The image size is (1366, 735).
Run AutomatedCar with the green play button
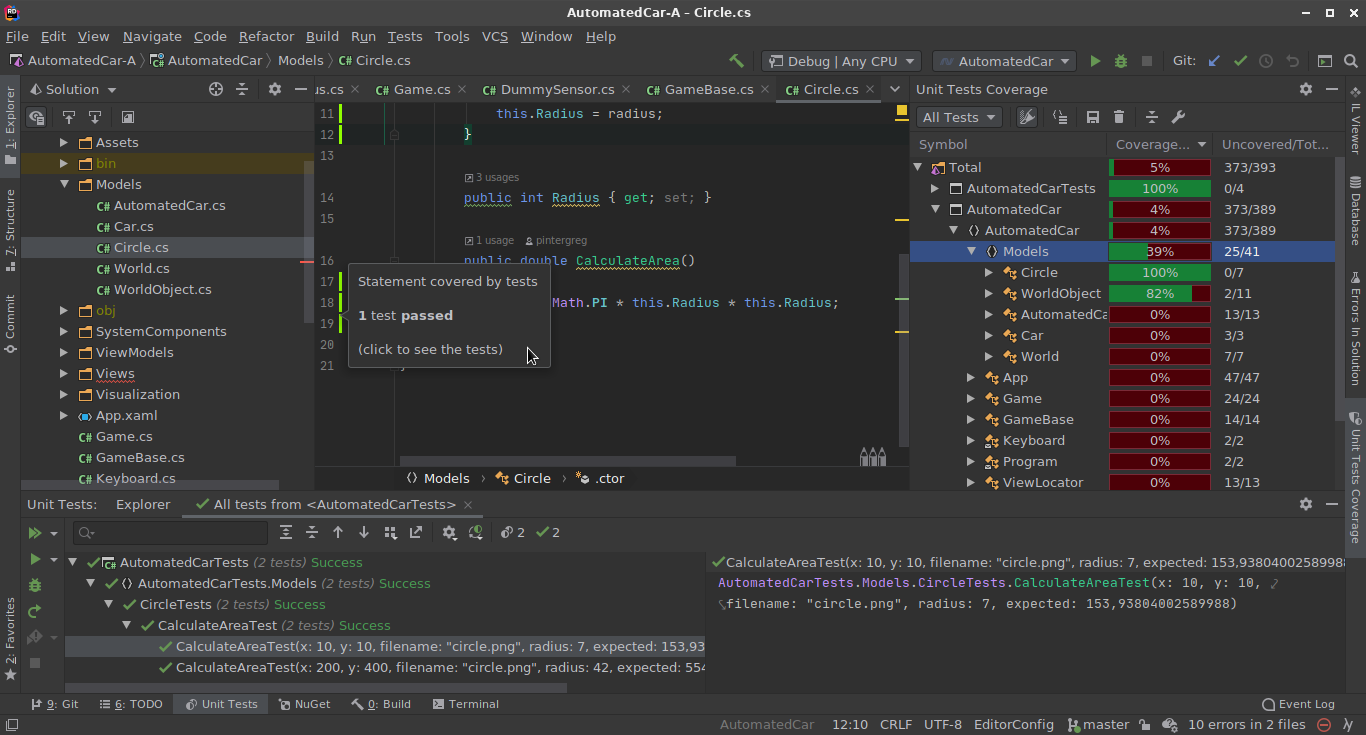tap(1095, 61)
